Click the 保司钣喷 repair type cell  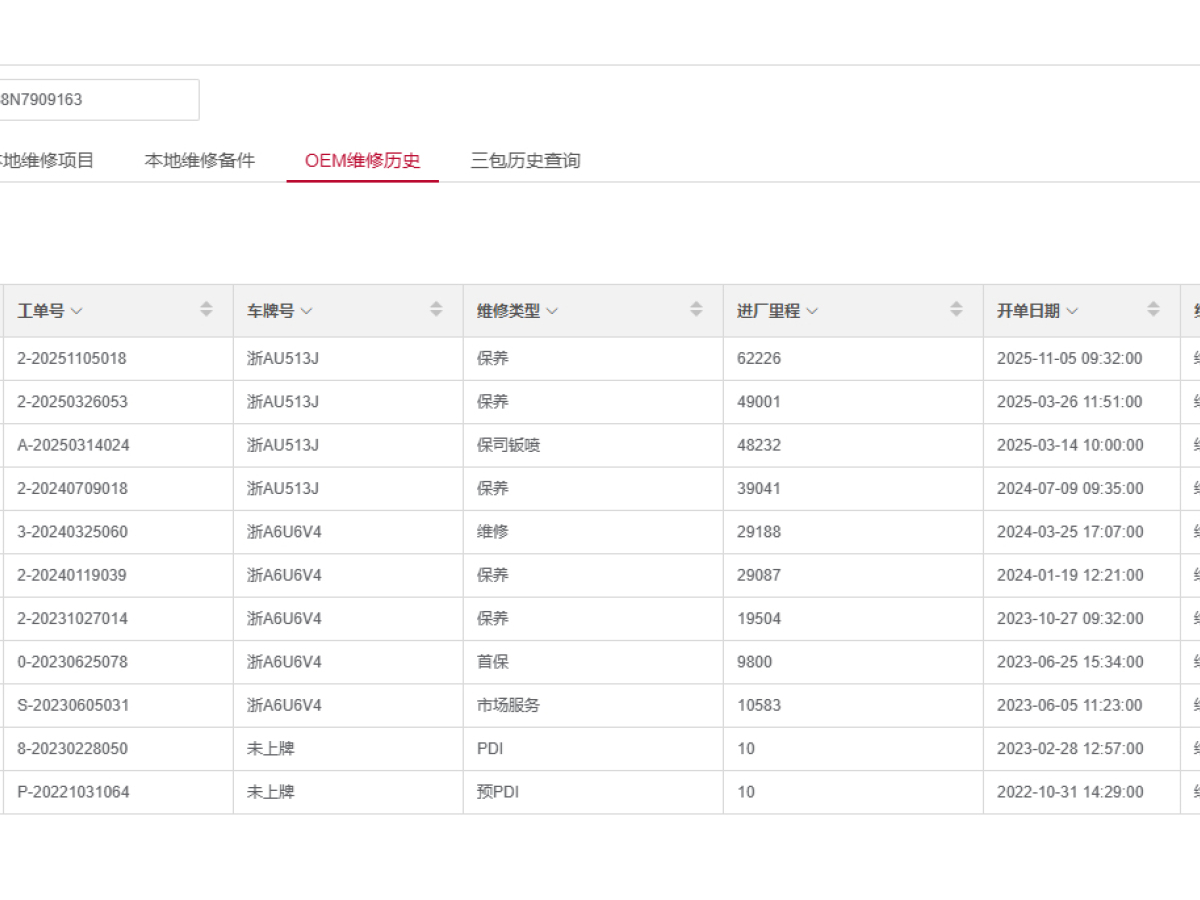click(x=508, y=446)
